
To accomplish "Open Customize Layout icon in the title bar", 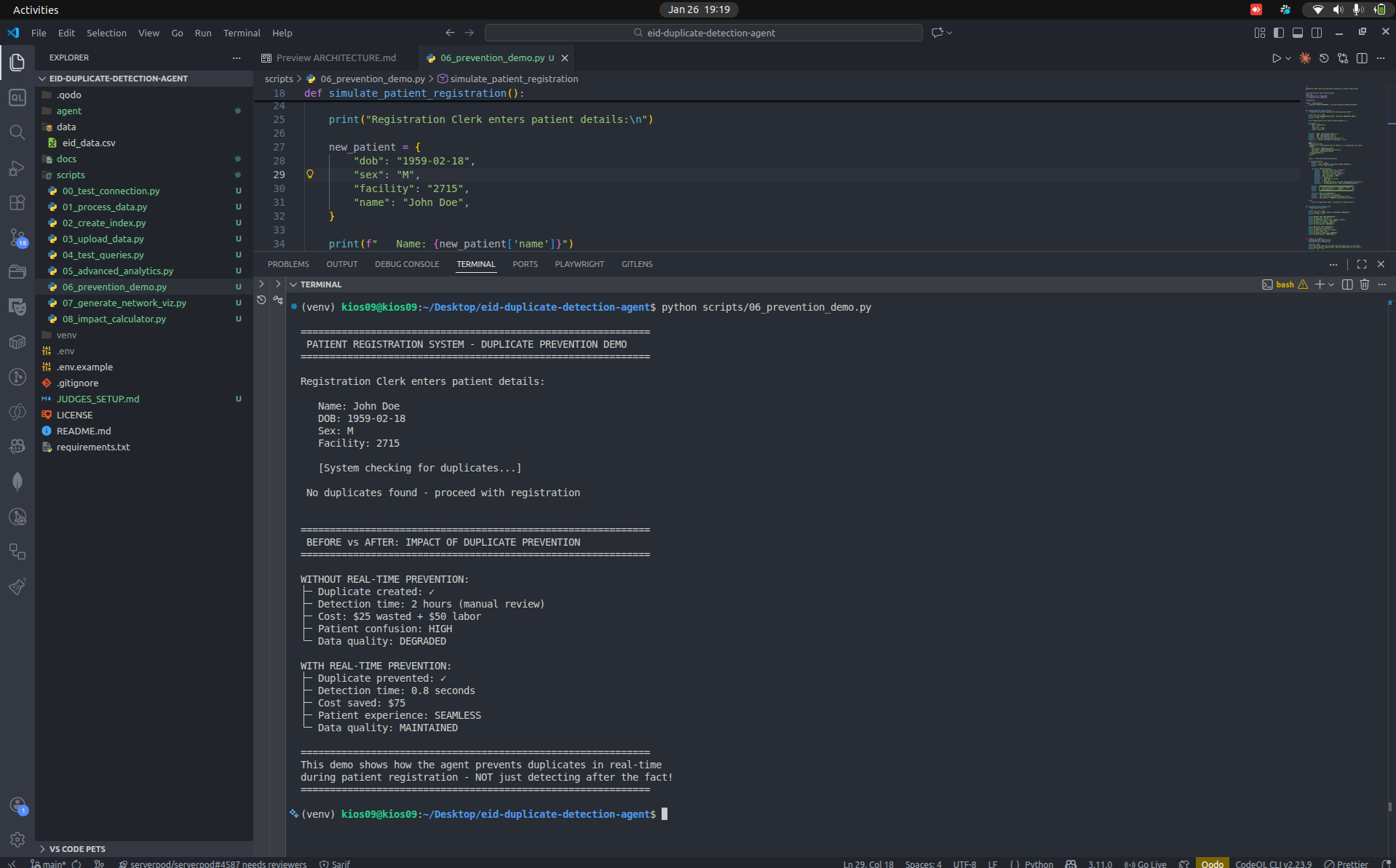I will 1260,33.
